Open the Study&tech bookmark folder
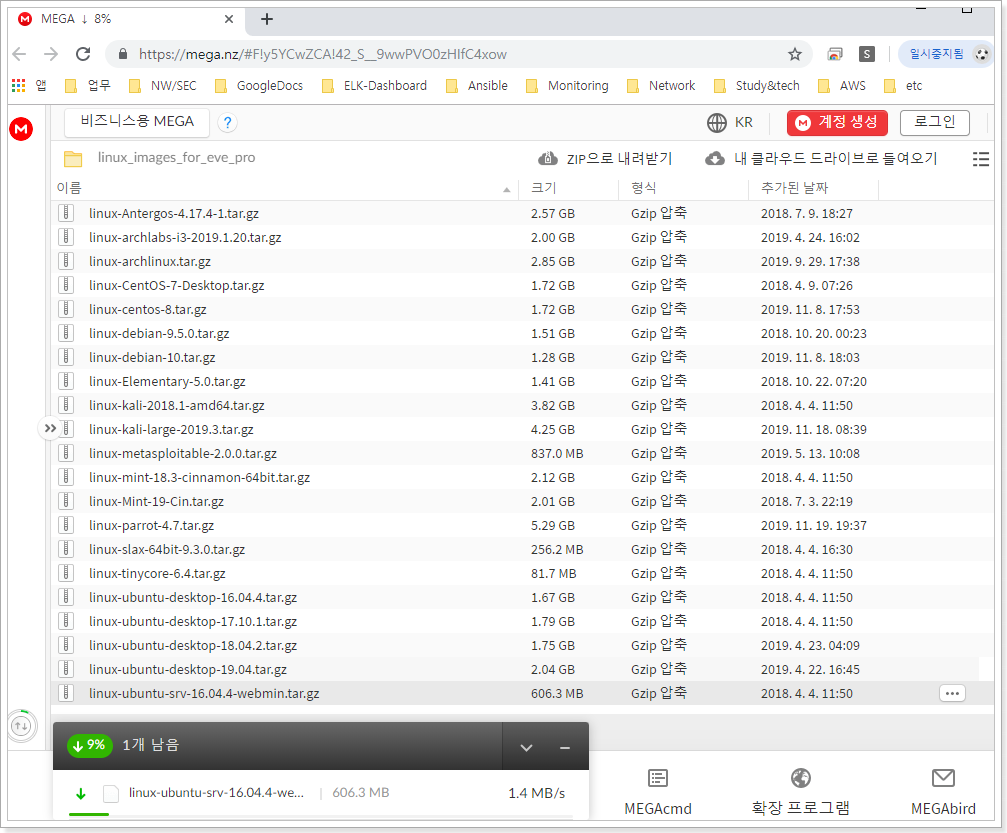Image resolution: width=1007 pixels, height=833 pixels. tap(757, 85)
